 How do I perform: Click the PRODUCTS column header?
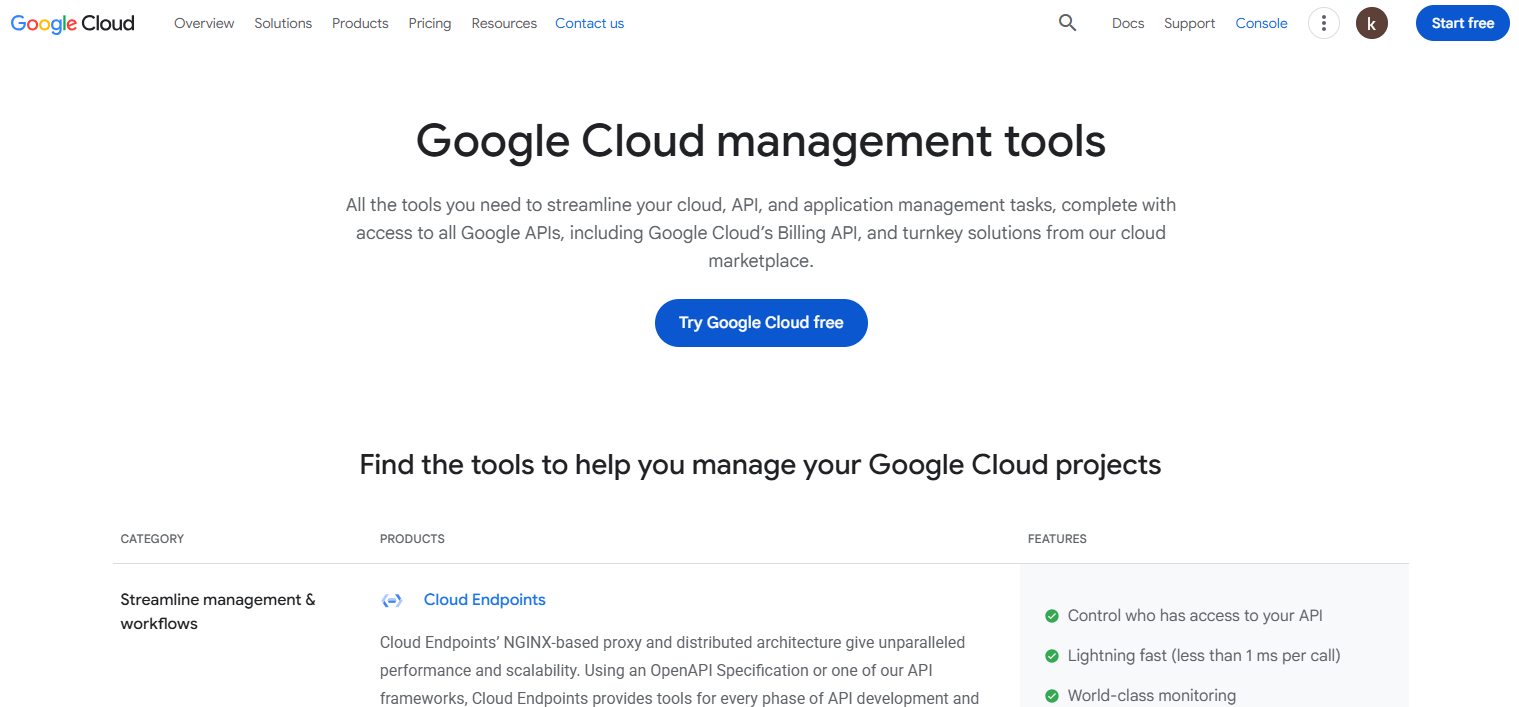[412, 539]
